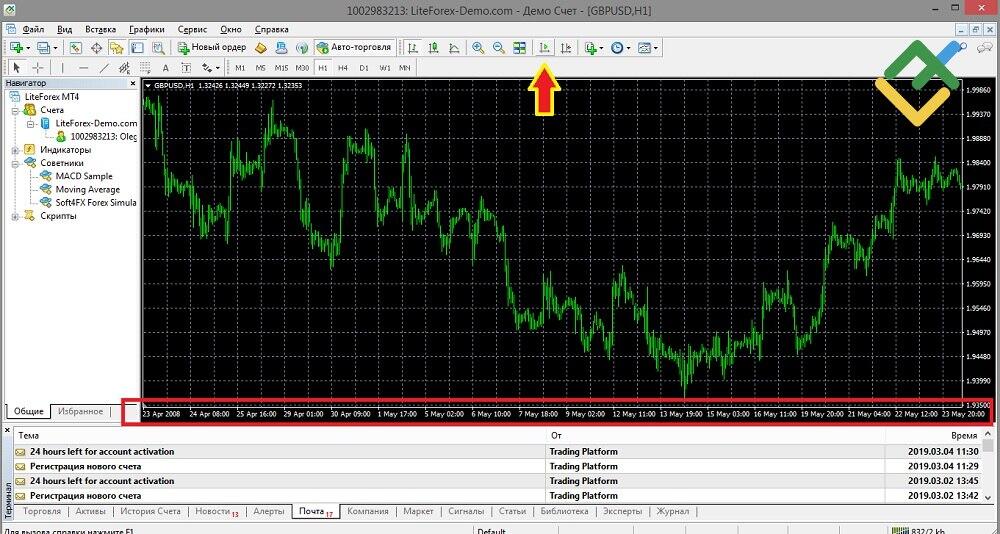Tile chart windows icon
This screenshot has height=534, width=1000.
pos(520,48)
